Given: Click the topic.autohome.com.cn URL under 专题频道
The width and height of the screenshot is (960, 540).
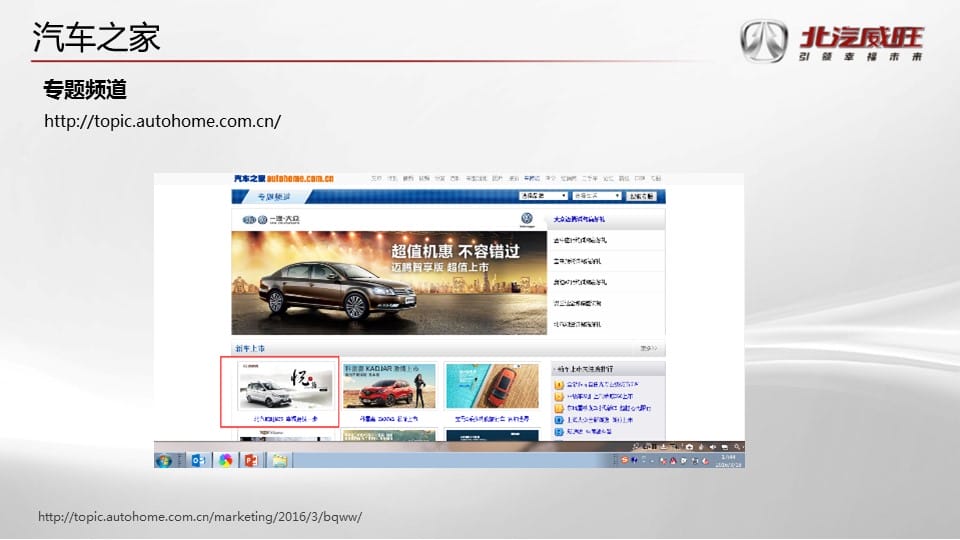Looking at the screenshot, I should coord(162,121).
